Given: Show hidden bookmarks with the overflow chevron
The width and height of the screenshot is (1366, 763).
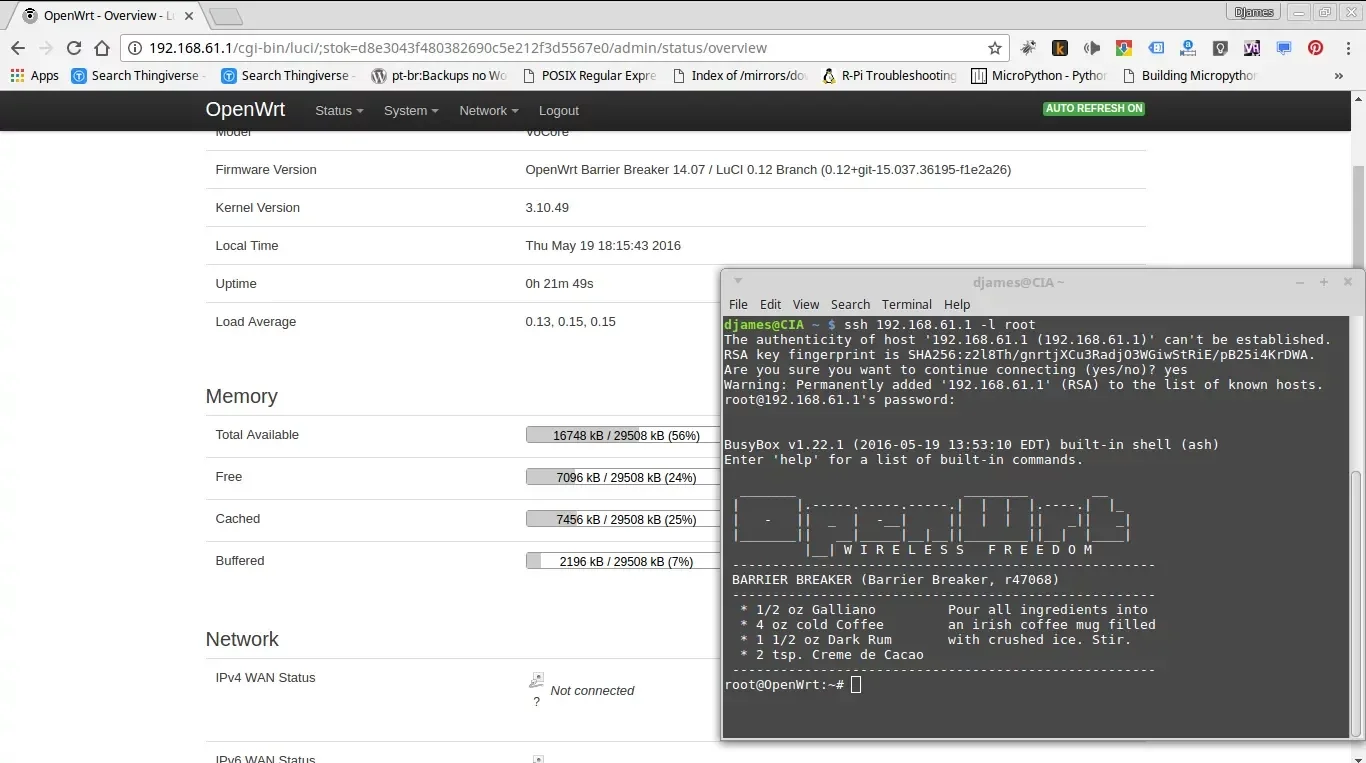Looking at the screenshot, I should pyautogui.click(x=1339, y=76).
